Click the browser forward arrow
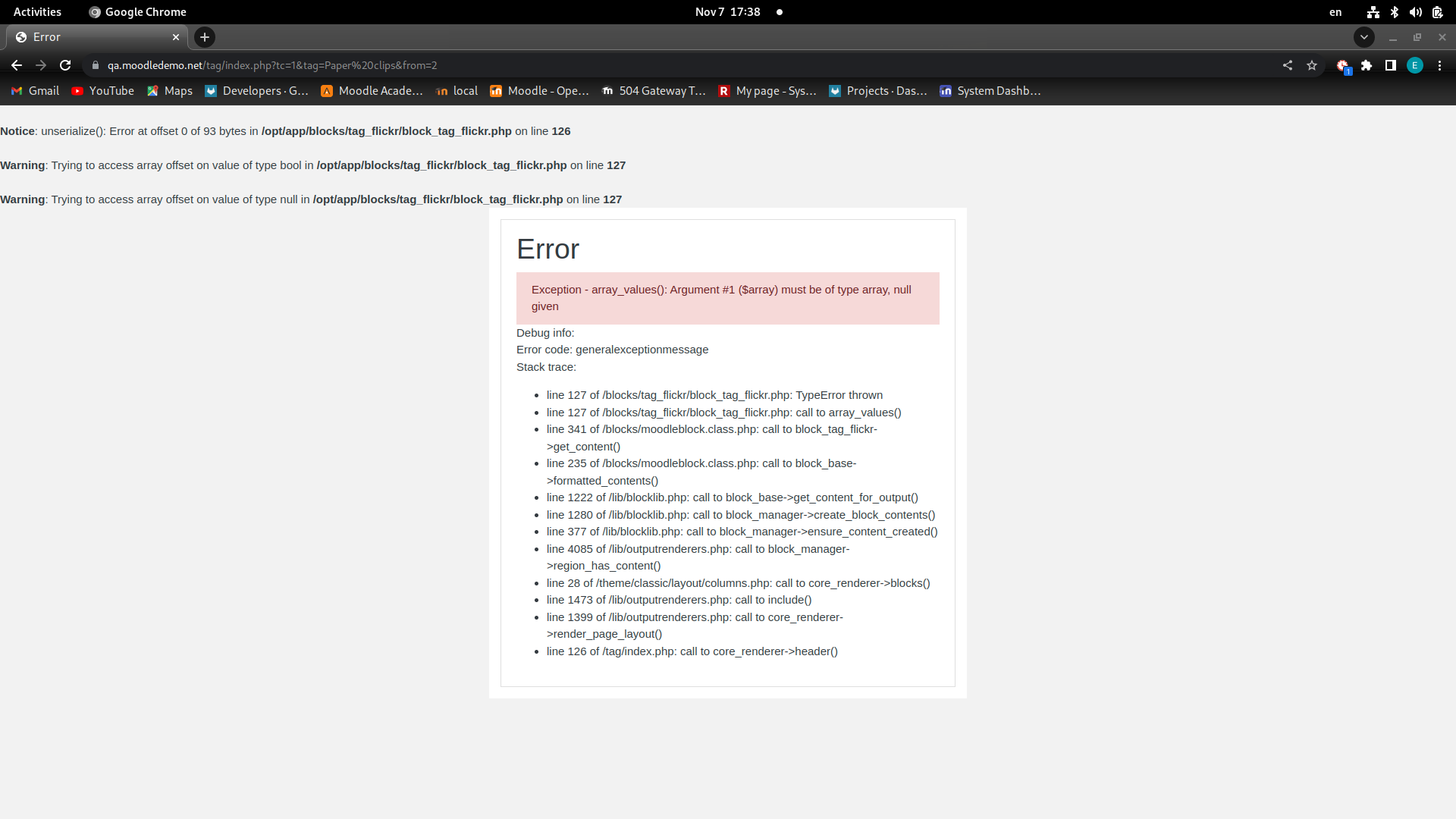Viewport: 1456px width, 819px height. 41,65
